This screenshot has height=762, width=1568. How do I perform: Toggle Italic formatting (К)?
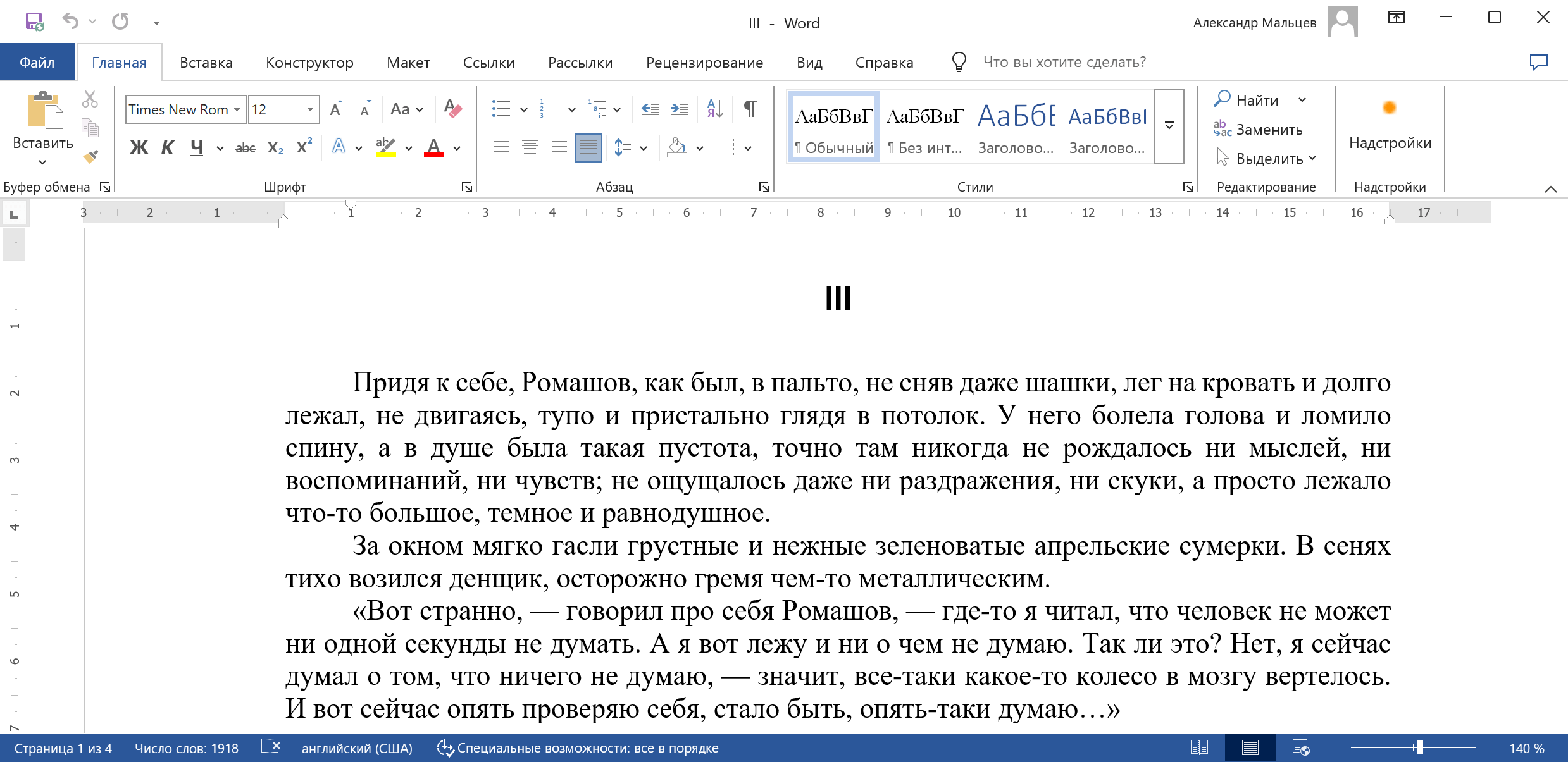tap(167, 148)
